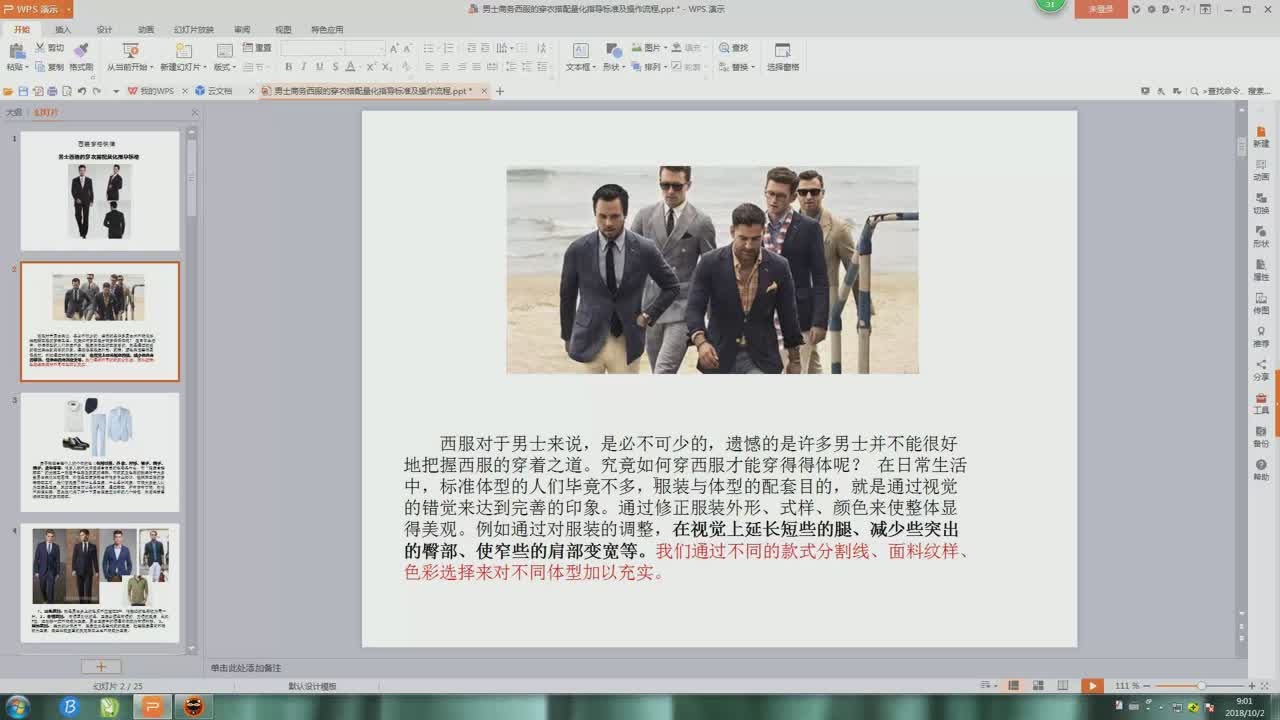
Task: Click the Windows Start button
Action: point(17,707)
